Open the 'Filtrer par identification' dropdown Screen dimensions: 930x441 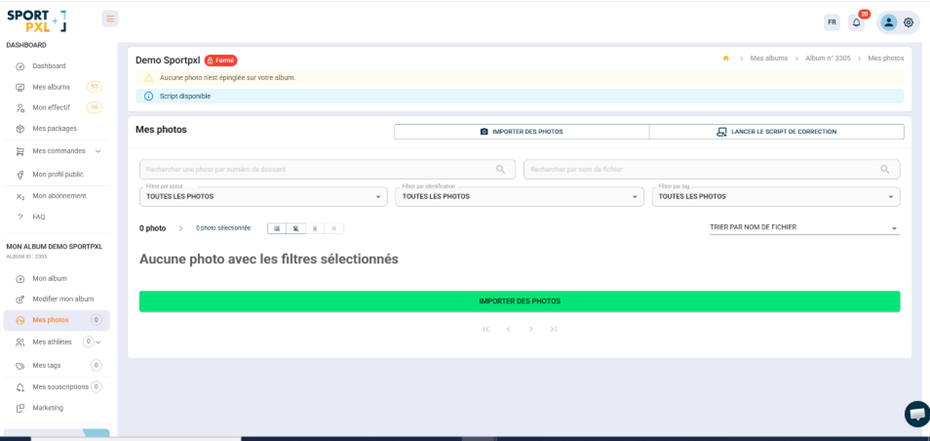[x=520, y=196]
